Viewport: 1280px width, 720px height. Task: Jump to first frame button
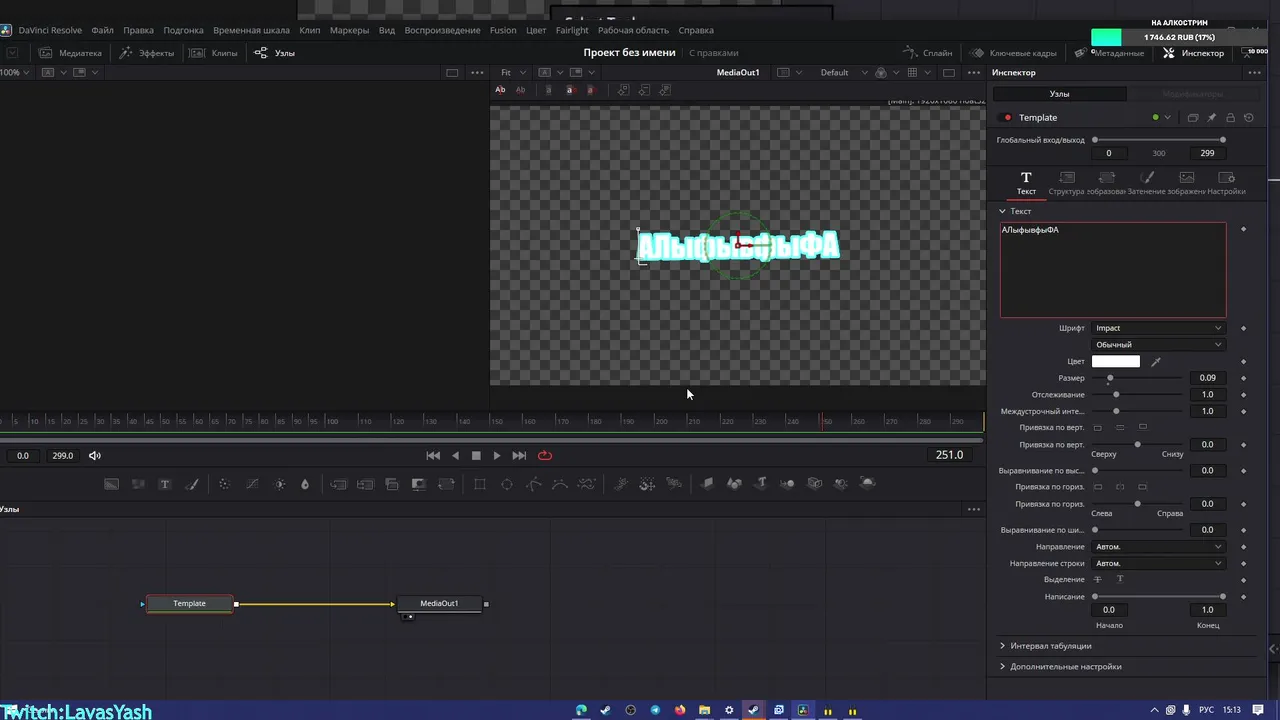(433, 455)
